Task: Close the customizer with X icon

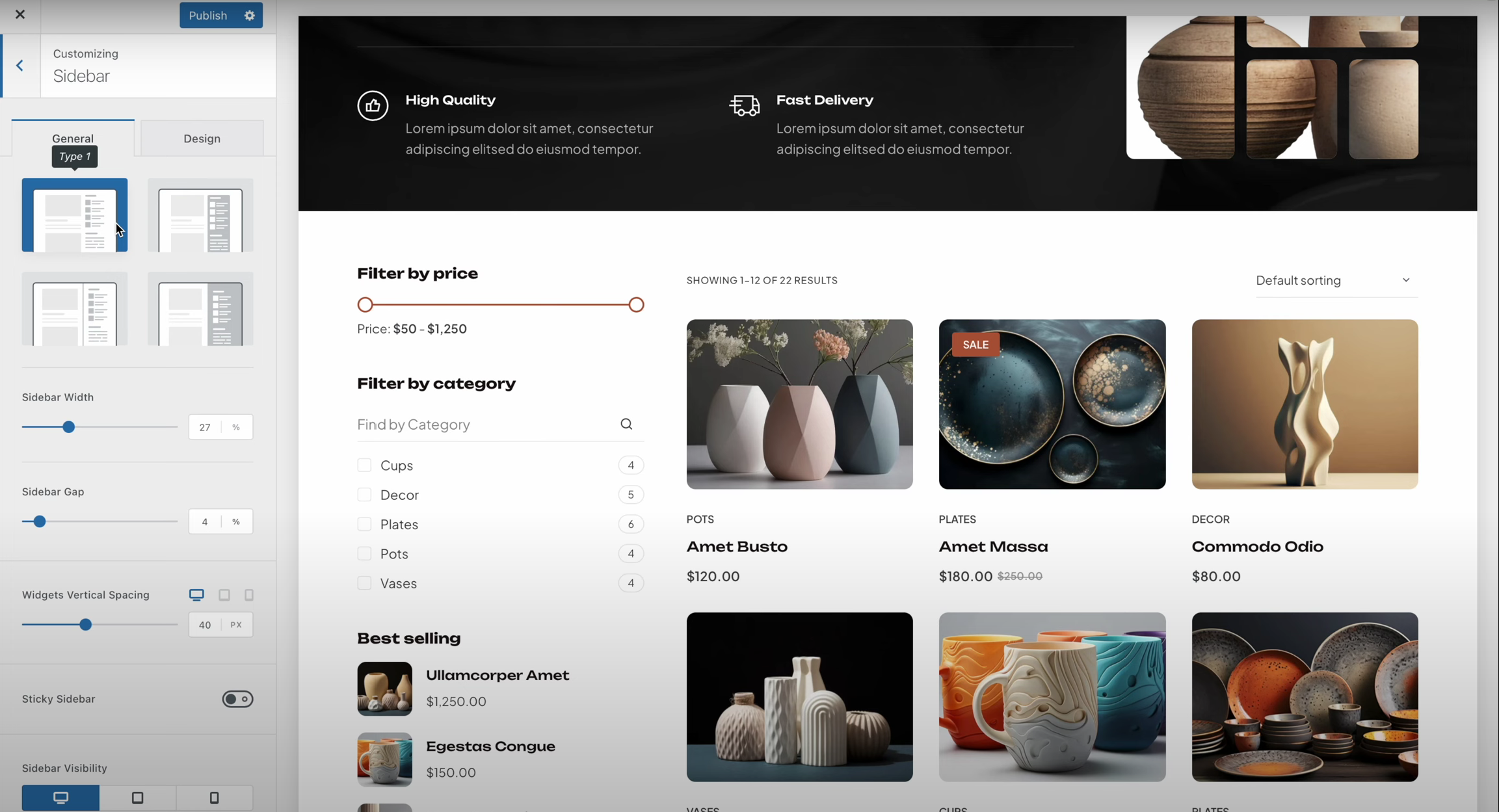Action: [x=20, y=14]
